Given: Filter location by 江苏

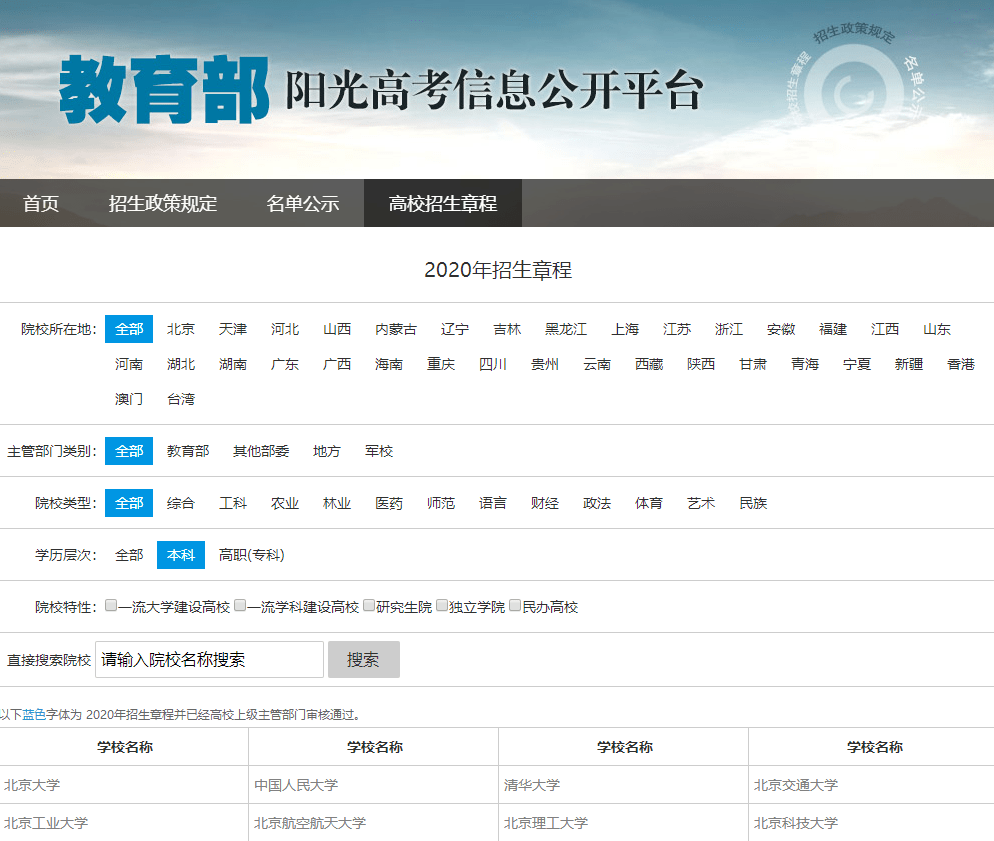Looking at the screenshot, I should tap(676, 329).
